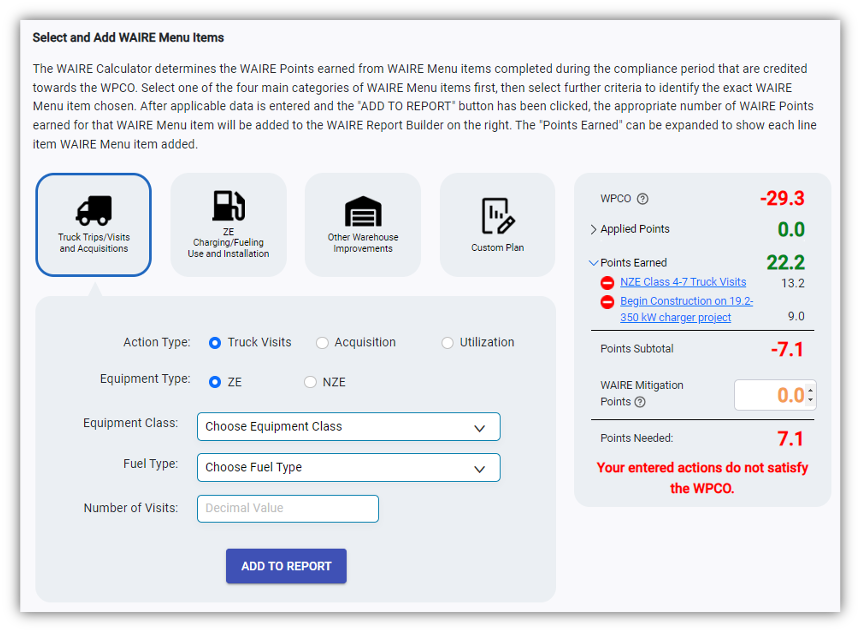
Task: Open the Choose Fuel Type dropdown
Action: 348,468
